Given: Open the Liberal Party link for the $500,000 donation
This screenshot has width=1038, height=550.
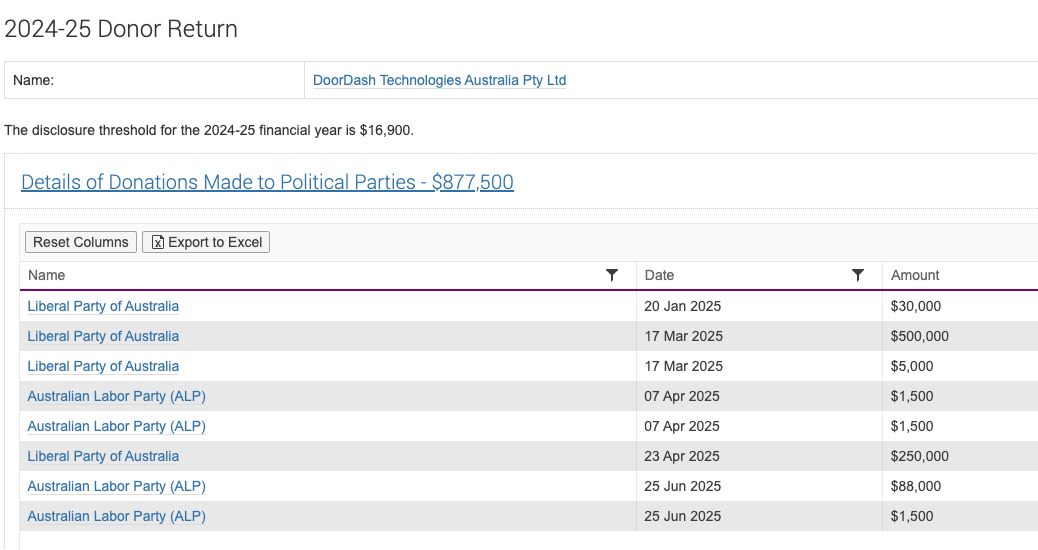Looking at the screenshot, I should (103, 336).
